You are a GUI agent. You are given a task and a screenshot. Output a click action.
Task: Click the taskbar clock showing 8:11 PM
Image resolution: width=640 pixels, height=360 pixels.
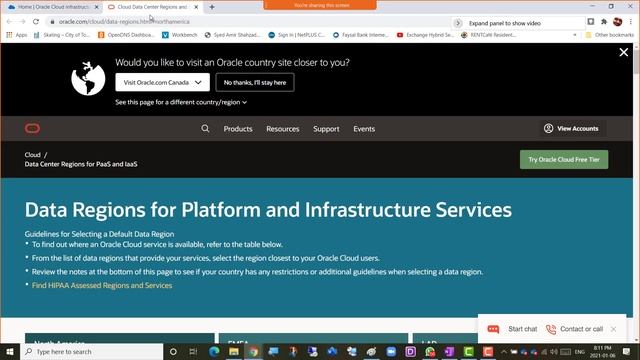(x=602, y=351)
